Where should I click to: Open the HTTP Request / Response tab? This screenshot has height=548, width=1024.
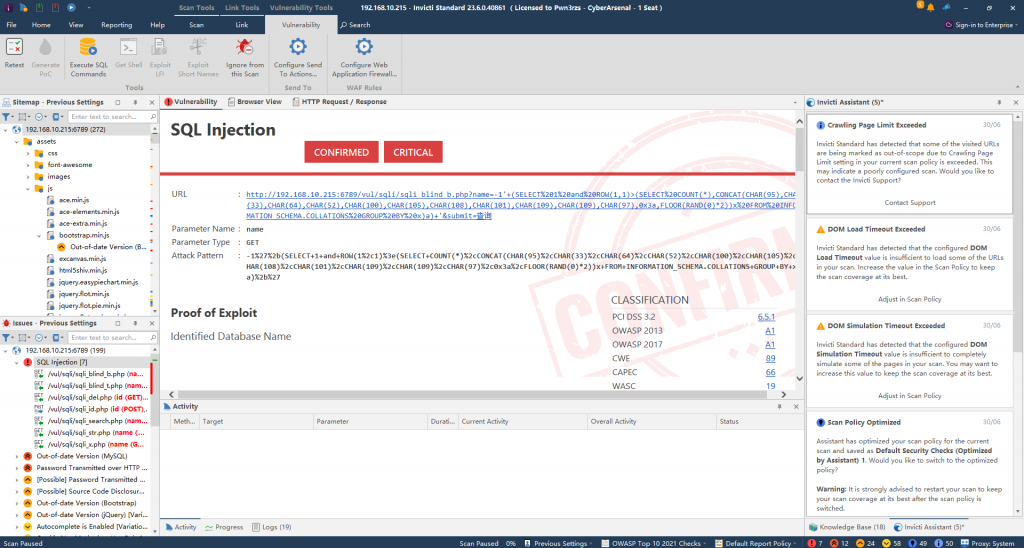click(x=340, y=102)
